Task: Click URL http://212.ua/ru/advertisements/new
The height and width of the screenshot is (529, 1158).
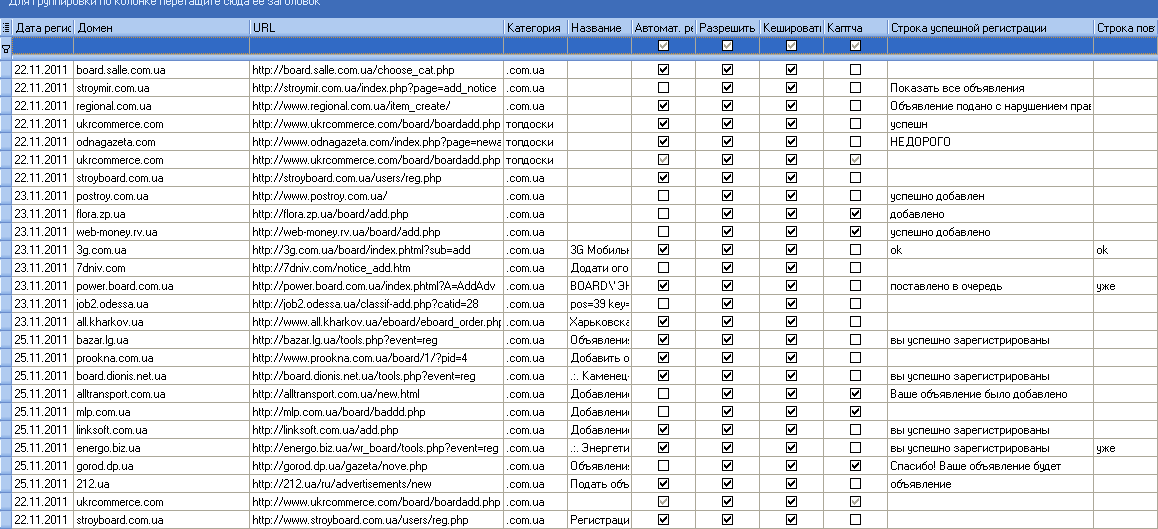Action: tap(377, 484)
